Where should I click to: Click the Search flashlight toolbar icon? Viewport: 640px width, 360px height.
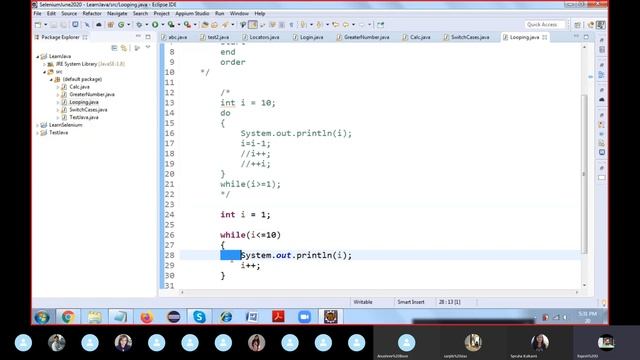225,25
